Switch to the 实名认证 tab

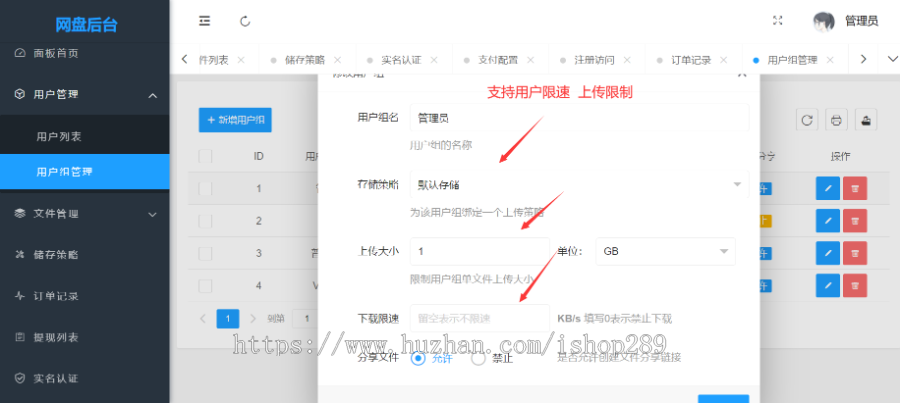(401, 60)
